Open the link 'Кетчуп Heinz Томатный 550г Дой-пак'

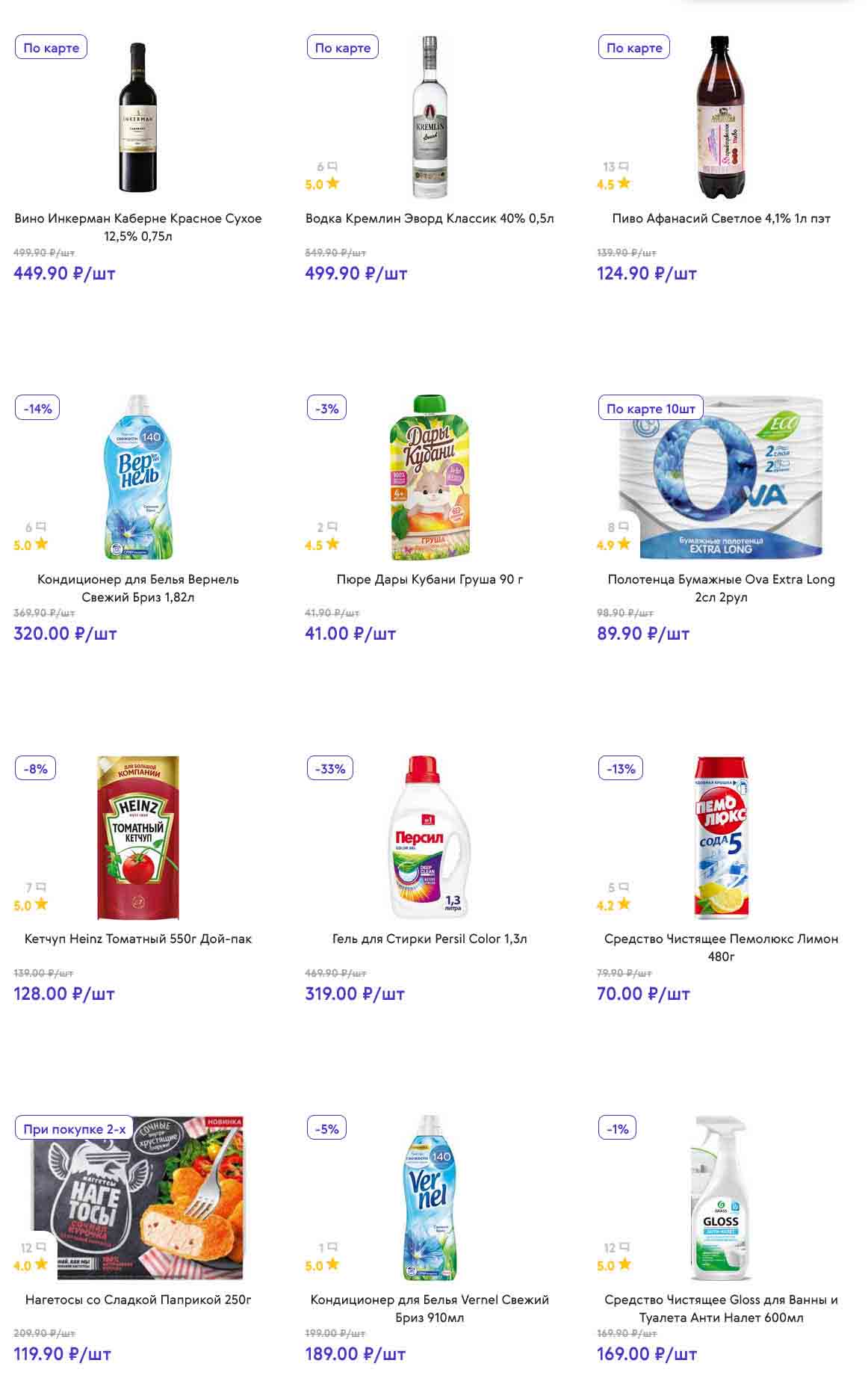click(138, 939)
